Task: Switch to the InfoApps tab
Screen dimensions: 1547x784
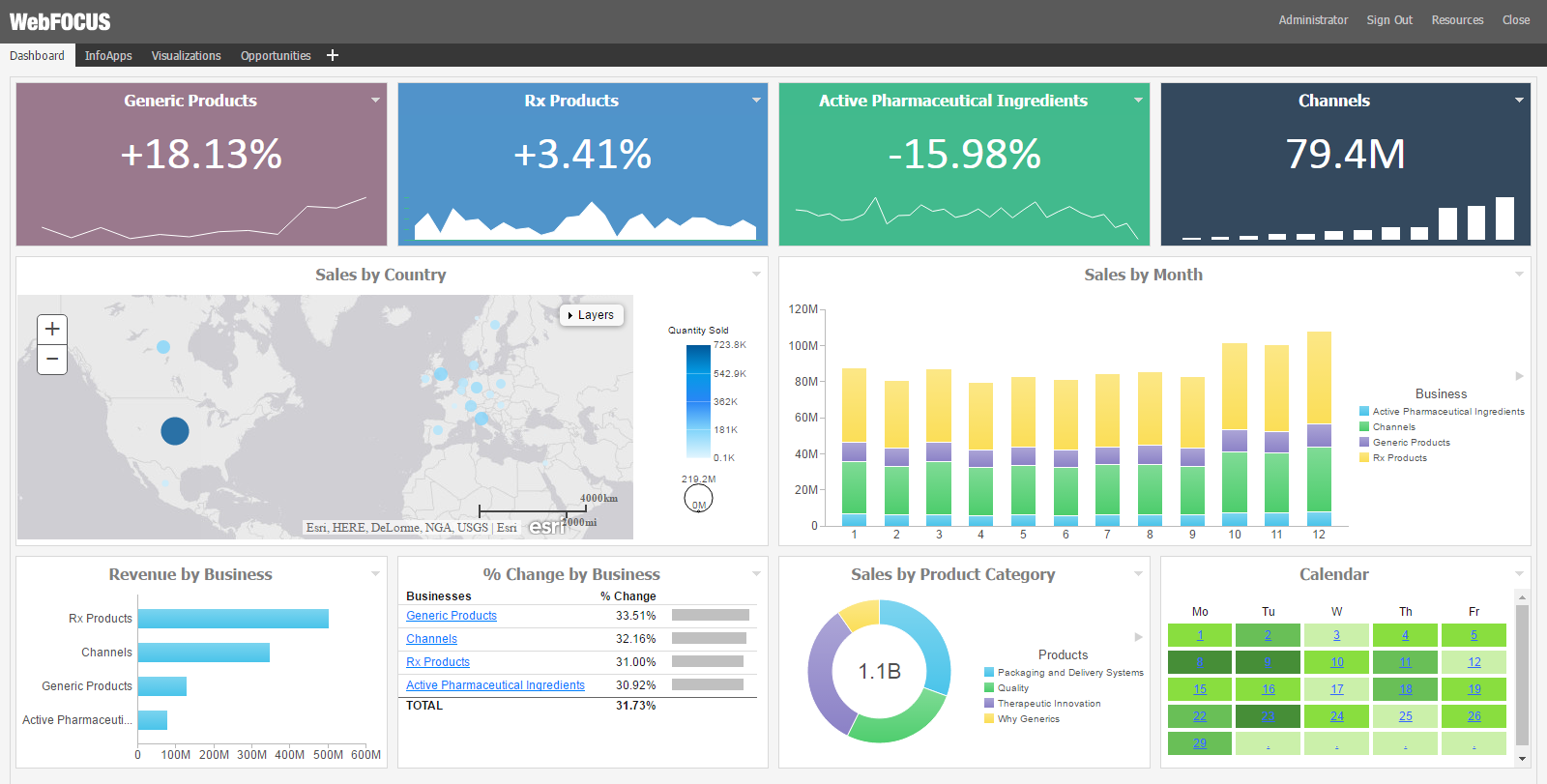Action: click(108, 56)
